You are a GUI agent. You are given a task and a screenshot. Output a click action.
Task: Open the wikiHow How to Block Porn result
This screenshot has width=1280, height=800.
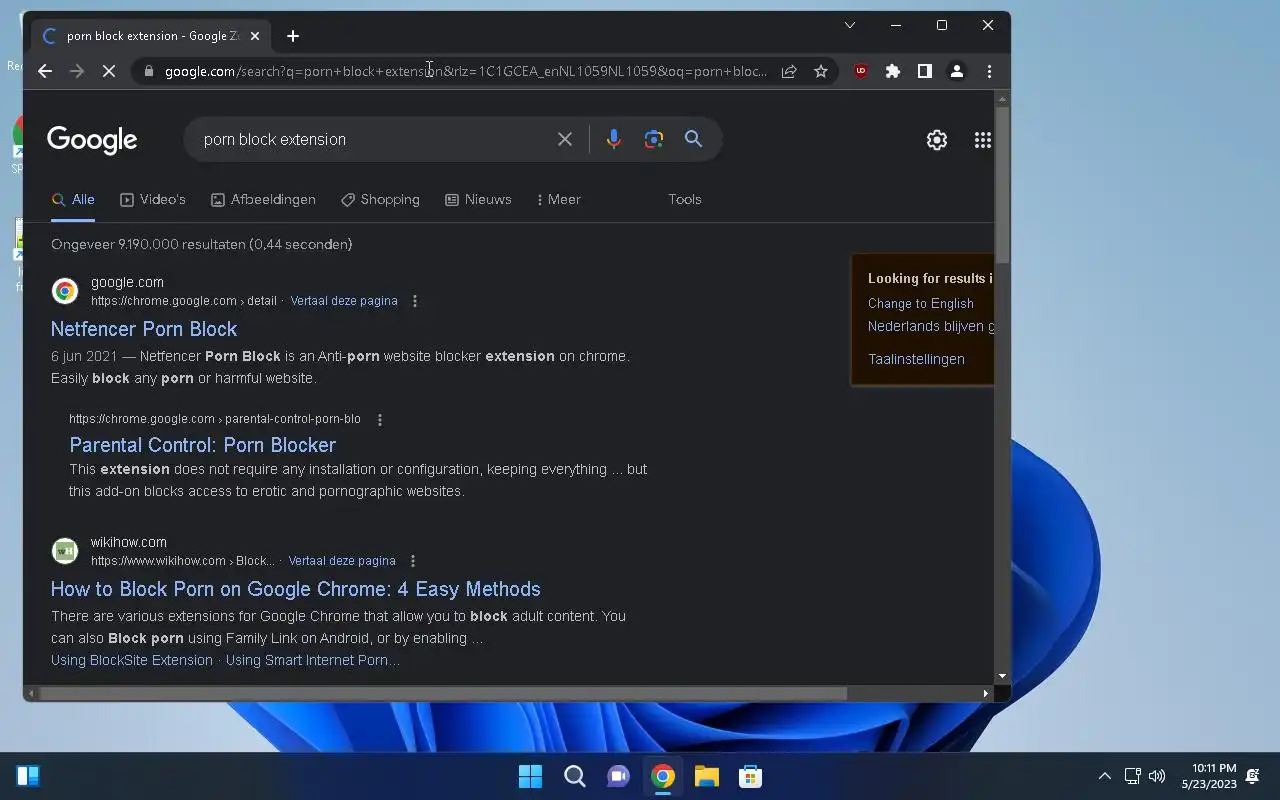click(x=296, y=589)
